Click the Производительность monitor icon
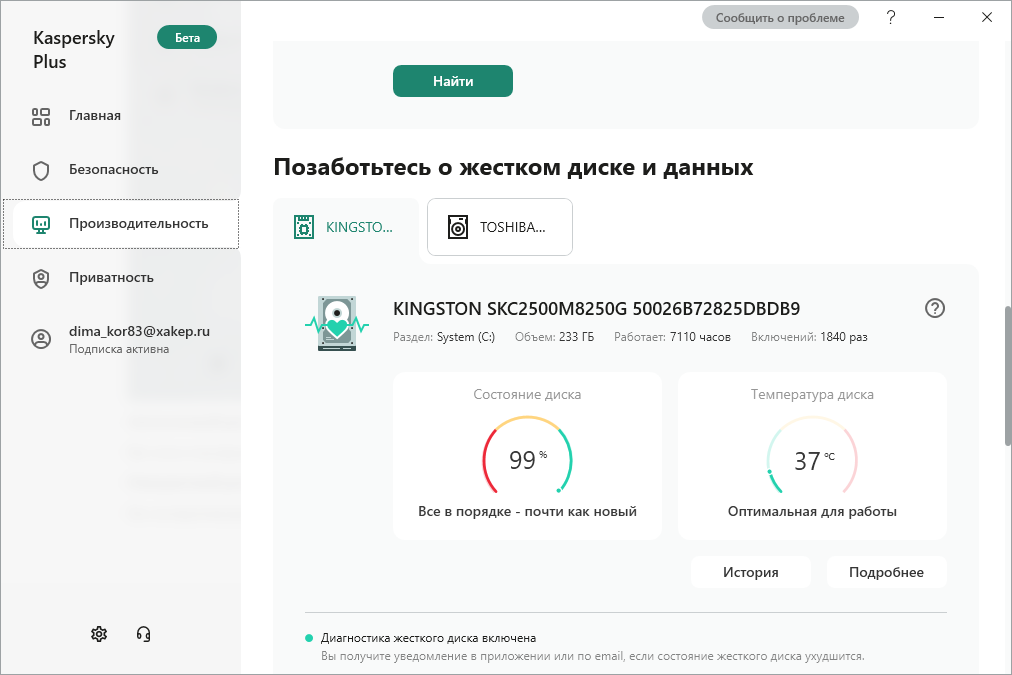Screen dimensions: 1012x675 coord(41,225)
